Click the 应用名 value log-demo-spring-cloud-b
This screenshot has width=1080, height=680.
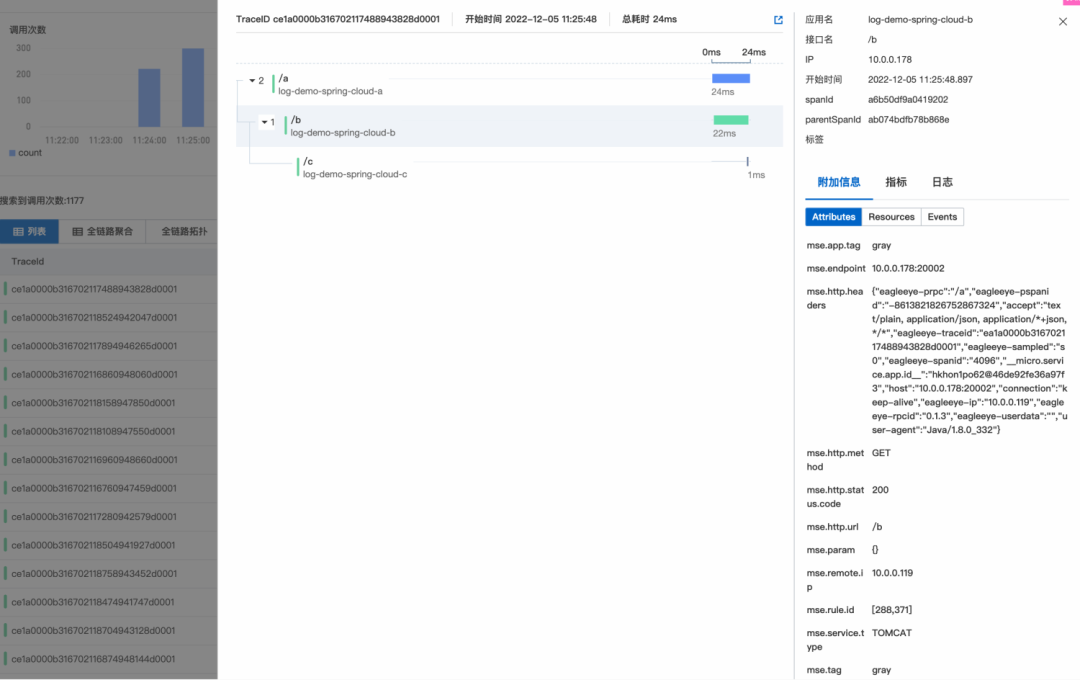920,20
